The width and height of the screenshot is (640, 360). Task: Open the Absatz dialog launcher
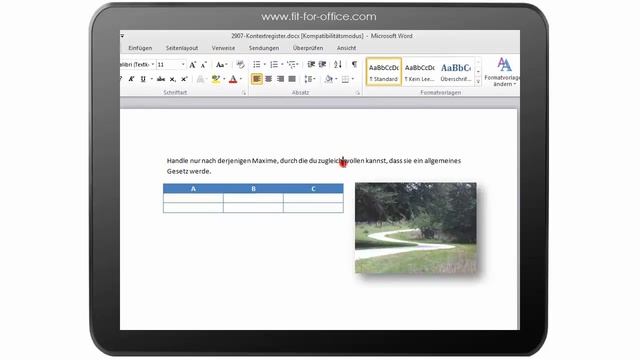(x=358, y=93)
